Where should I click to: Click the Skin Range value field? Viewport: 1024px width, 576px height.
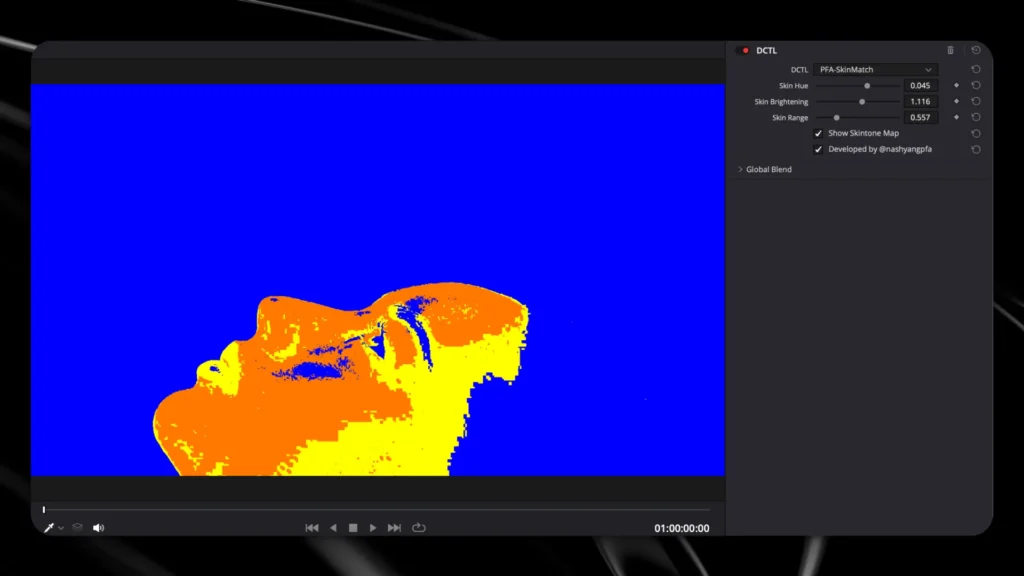pyautogui.click(x=920, y=118)
